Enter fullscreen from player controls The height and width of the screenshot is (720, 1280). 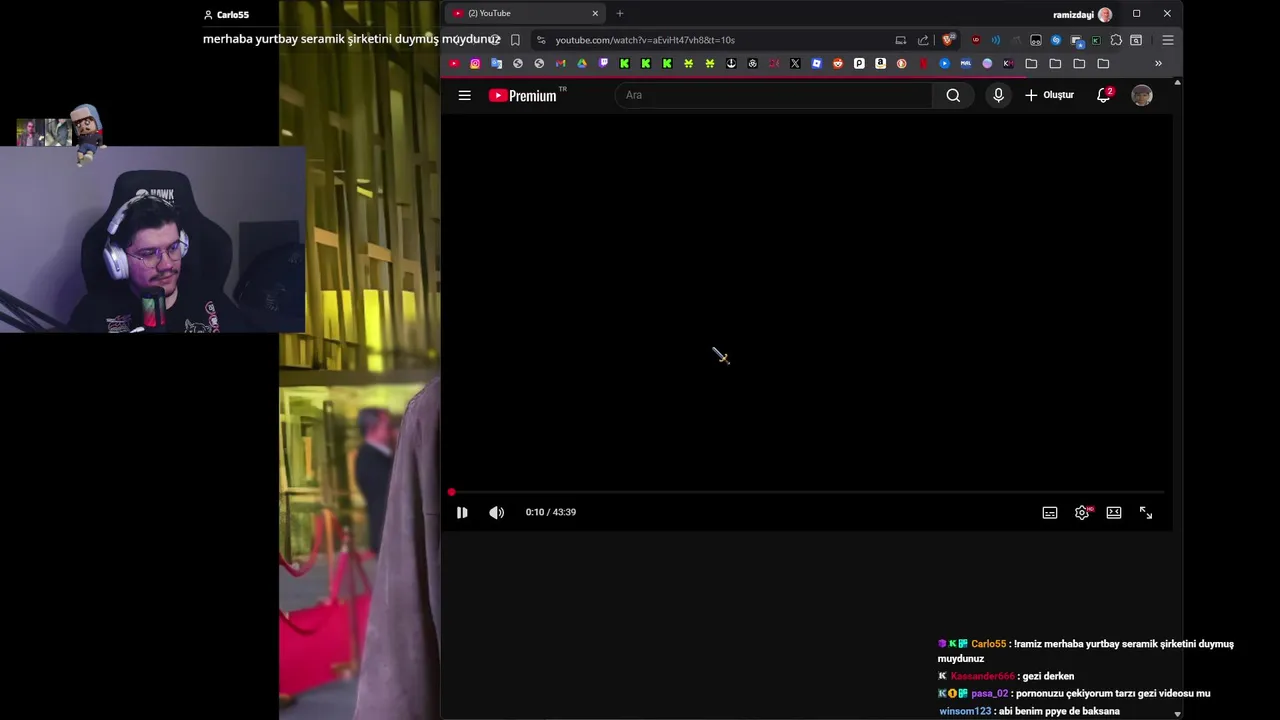point(1146,512)
